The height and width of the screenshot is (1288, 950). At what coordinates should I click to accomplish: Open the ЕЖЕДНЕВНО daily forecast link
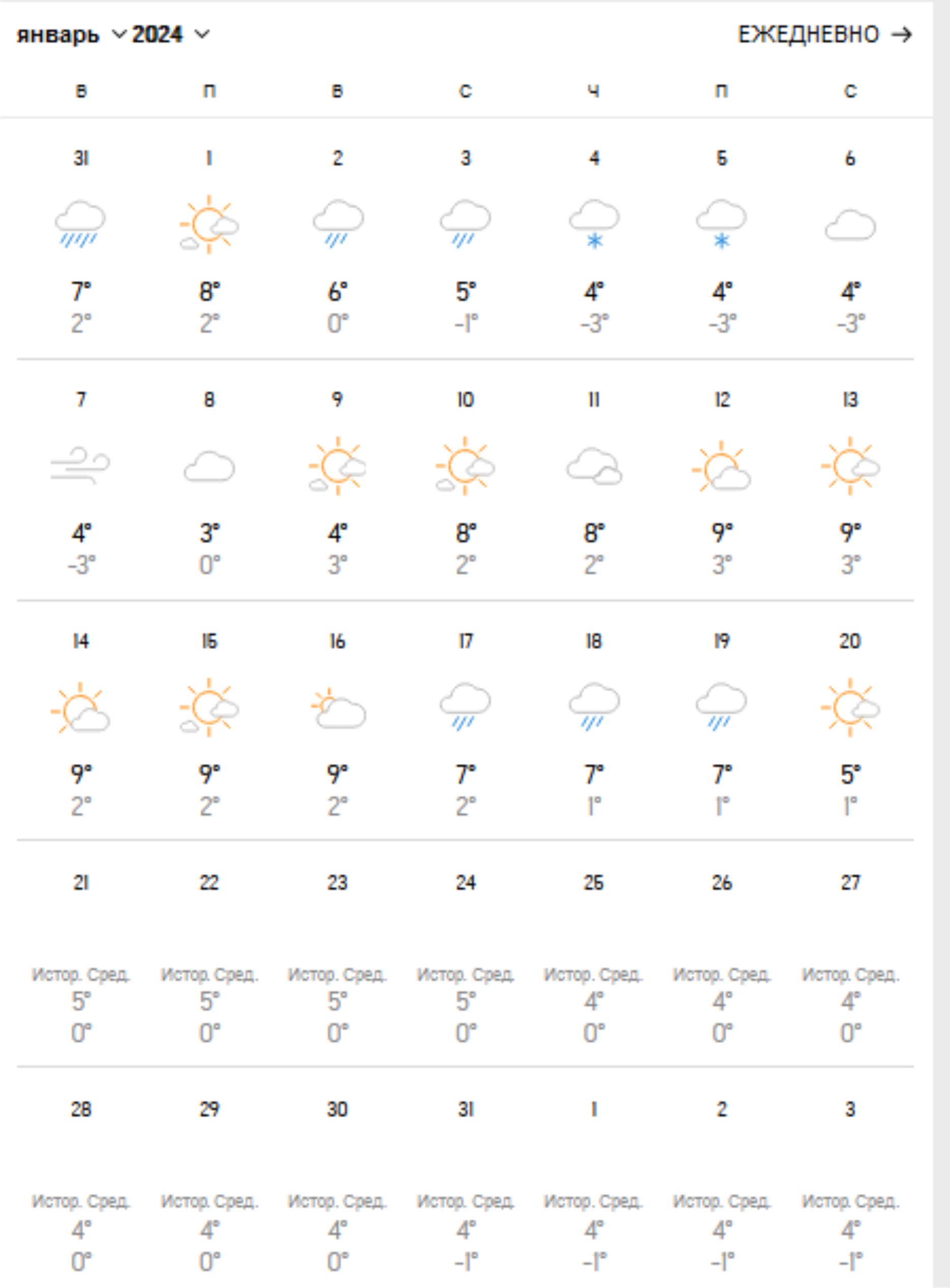click(x=809, y=35)
